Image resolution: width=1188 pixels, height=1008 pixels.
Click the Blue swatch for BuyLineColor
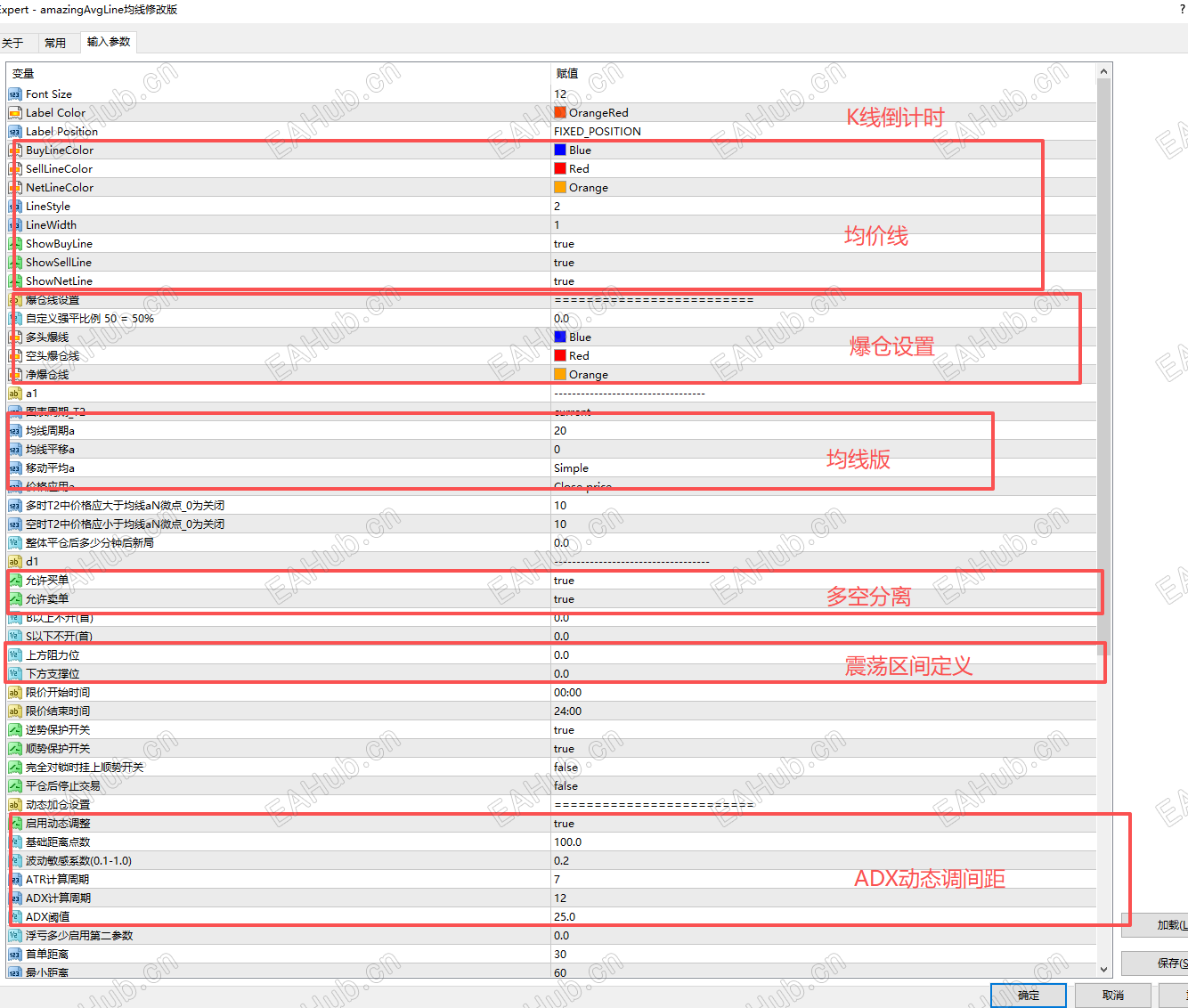click(x=560, y=150)
